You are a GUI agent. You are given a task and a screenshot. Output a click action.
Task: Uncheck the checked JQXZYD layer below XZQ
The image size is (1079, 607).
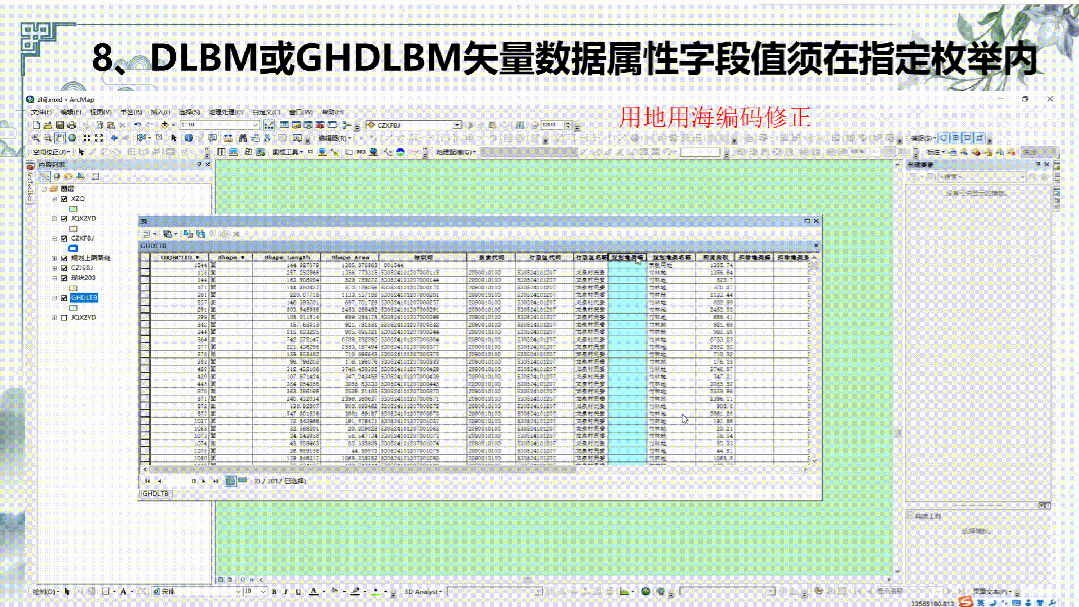click(x=64, y=219)
